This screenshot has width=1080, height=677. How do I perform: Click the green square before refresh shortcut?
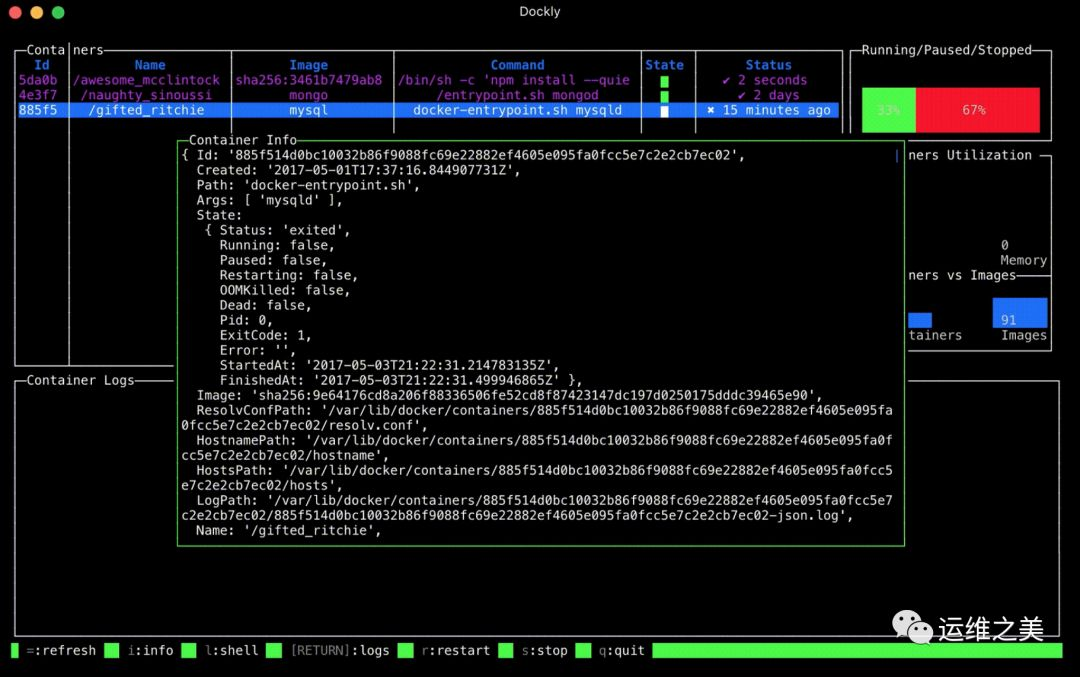[15, 650]
